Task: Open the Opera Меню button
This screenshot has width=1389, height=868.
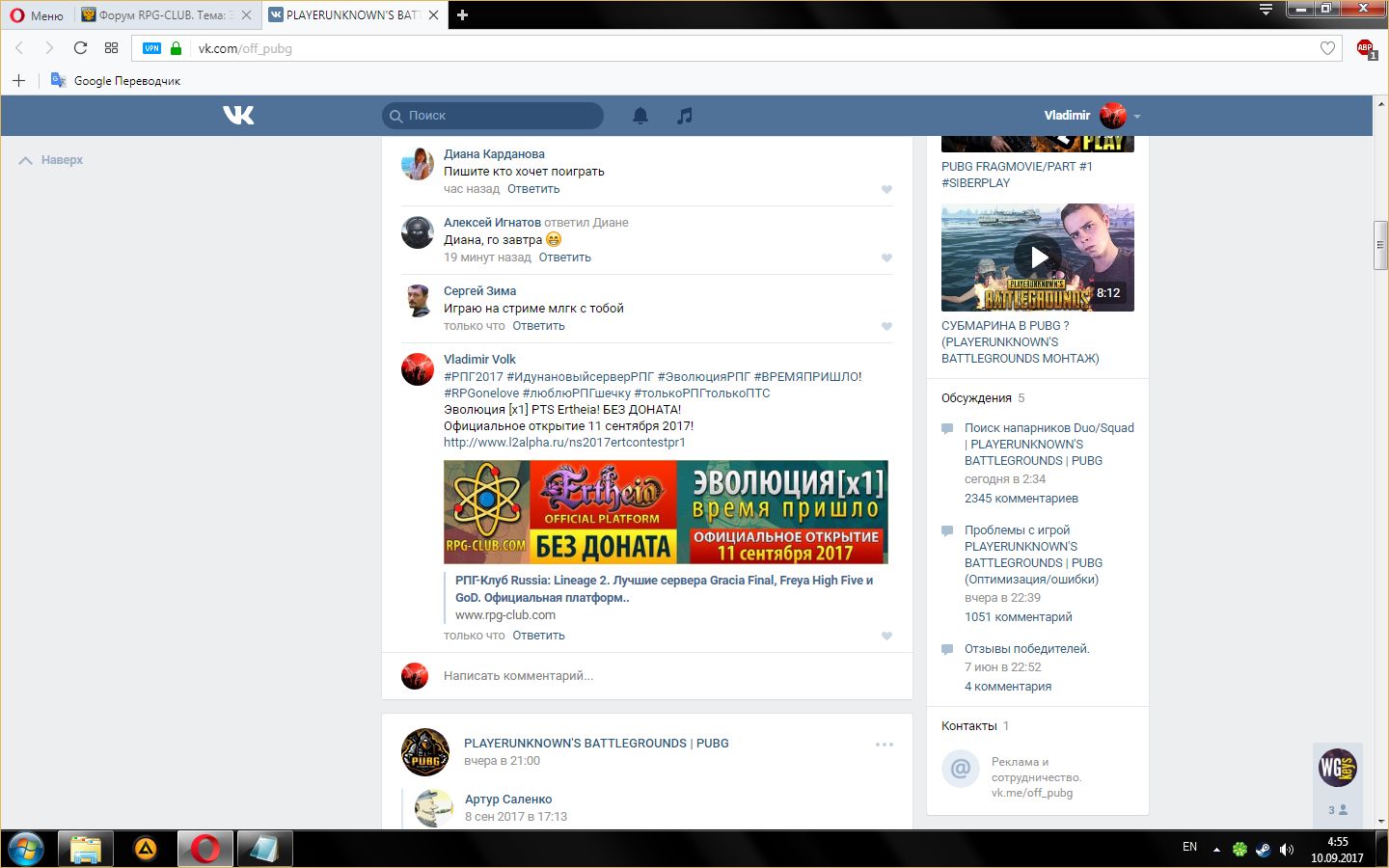Action: [37, 15]
